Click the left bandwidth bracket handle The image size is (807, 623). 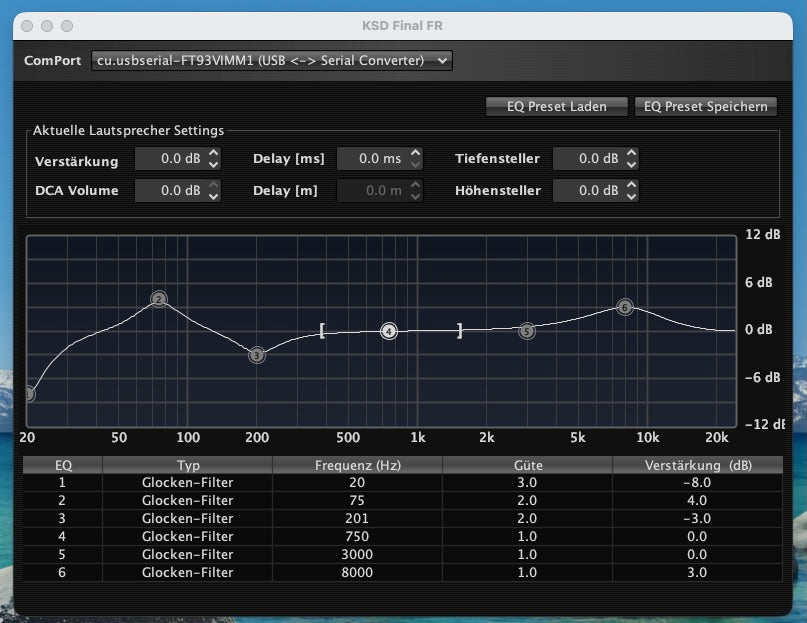(x=322, y=330)
